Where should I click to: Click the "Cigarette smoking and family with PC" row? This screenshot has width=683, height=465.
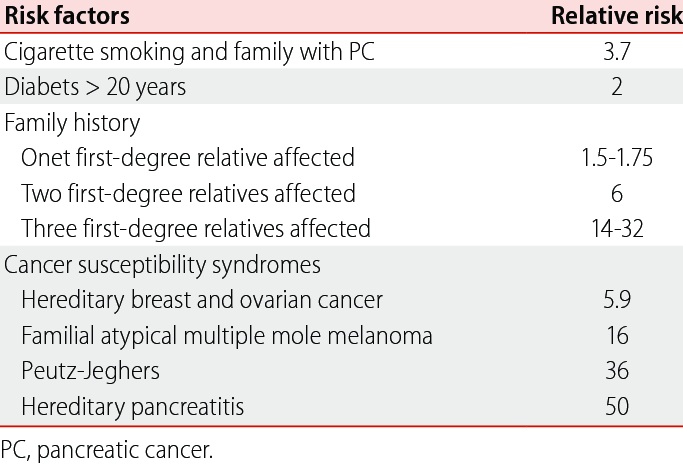tap(190, 53)
